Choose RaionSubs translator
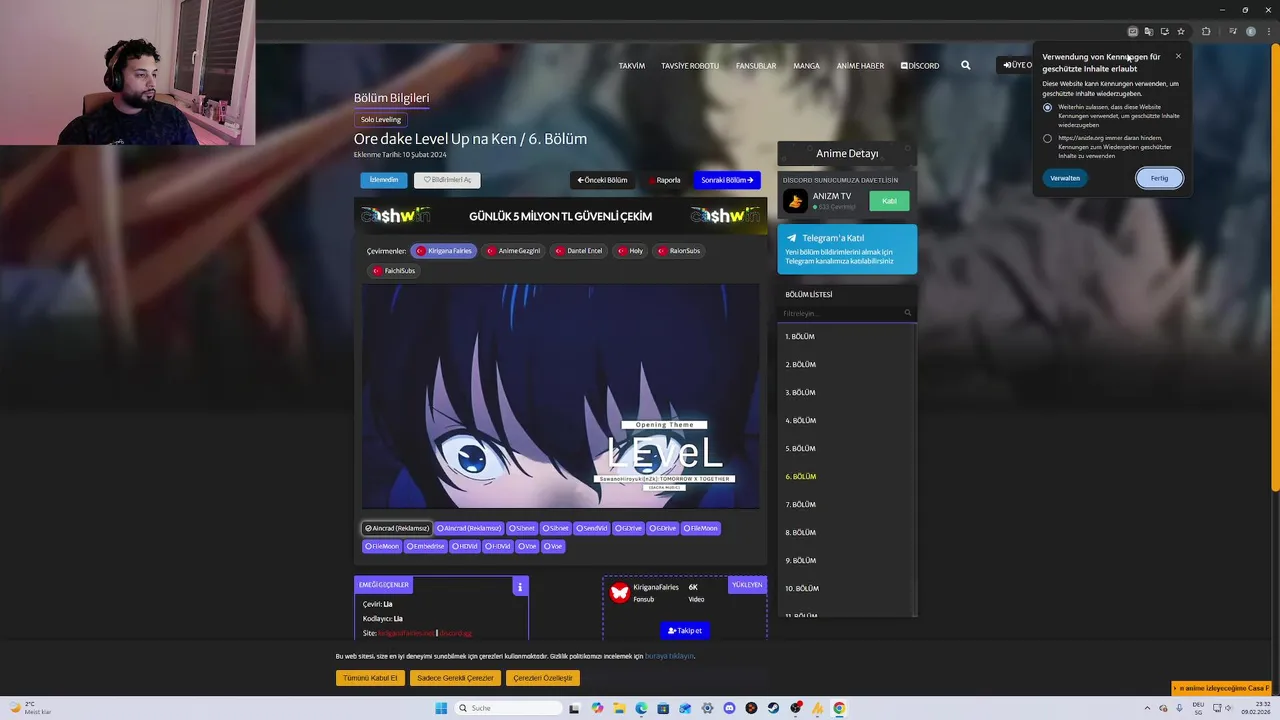Screen dimensions: 1280x720 point(679,251)
